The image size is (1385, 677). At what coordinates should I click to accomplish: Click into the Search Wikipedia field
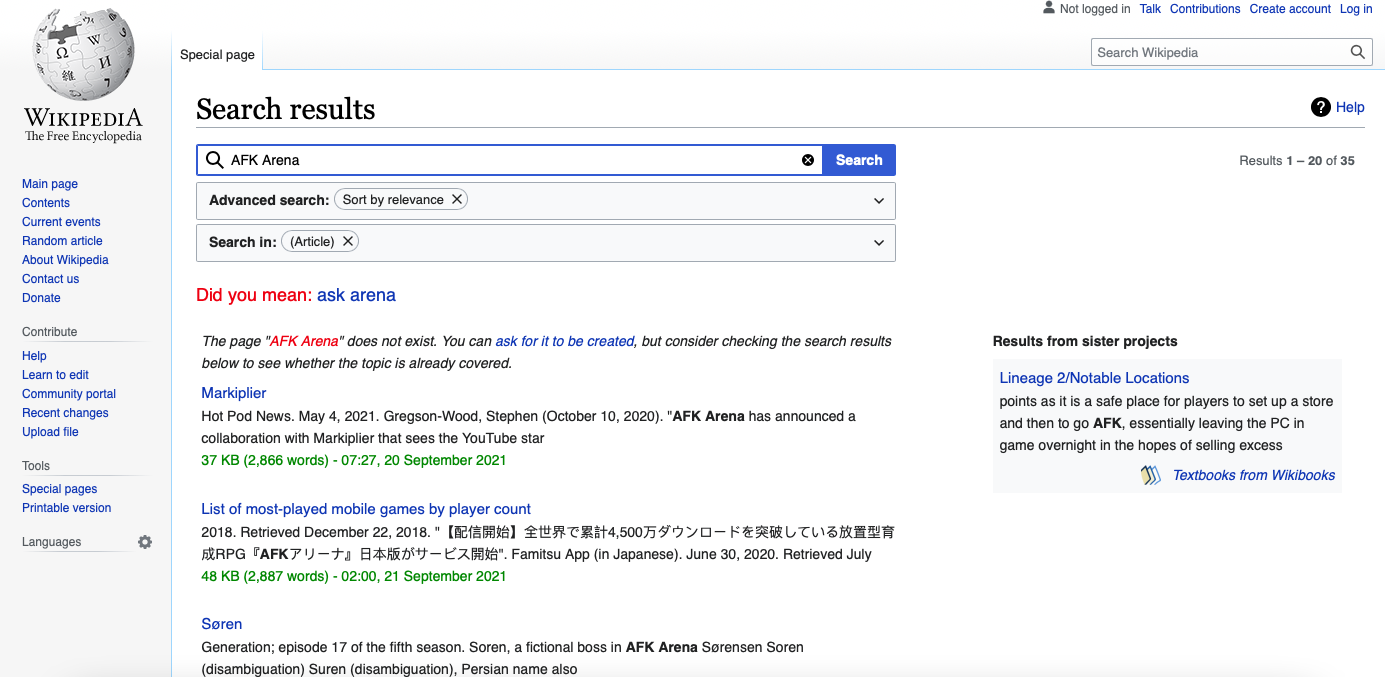(x=1218, y=53)
